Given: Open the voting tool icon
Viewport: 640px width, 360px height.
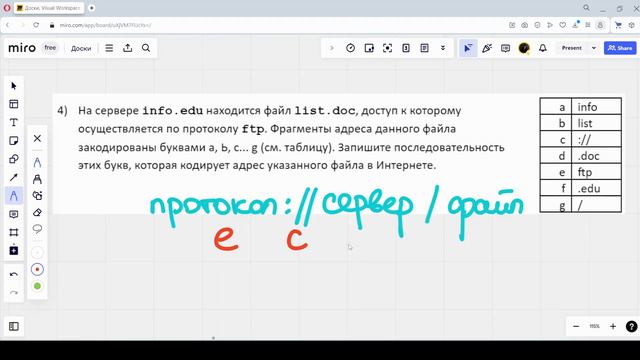Looking at the screenshot, I should (369, 48).
